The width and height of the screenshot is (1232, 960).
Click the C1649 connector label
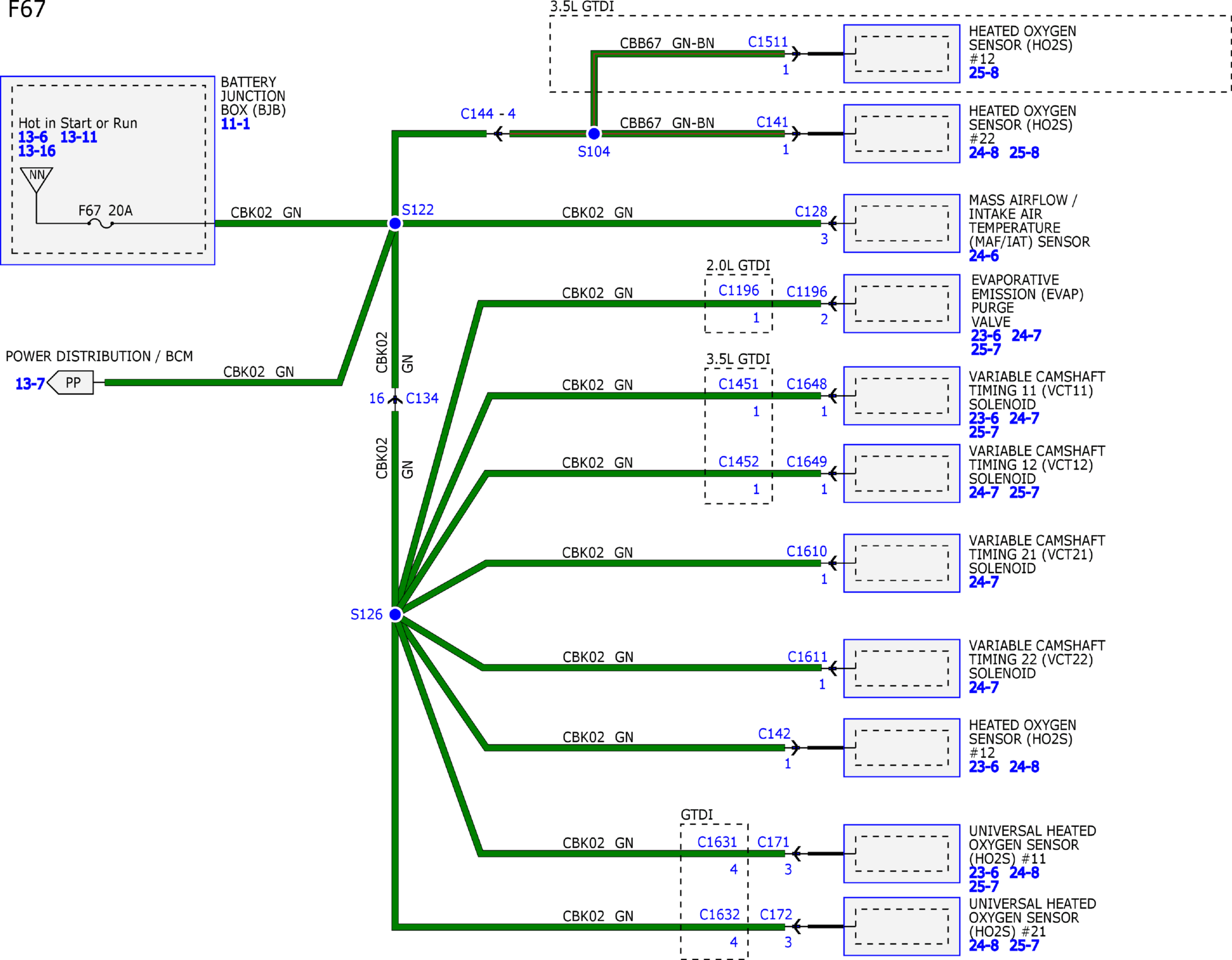pos(807,461)
